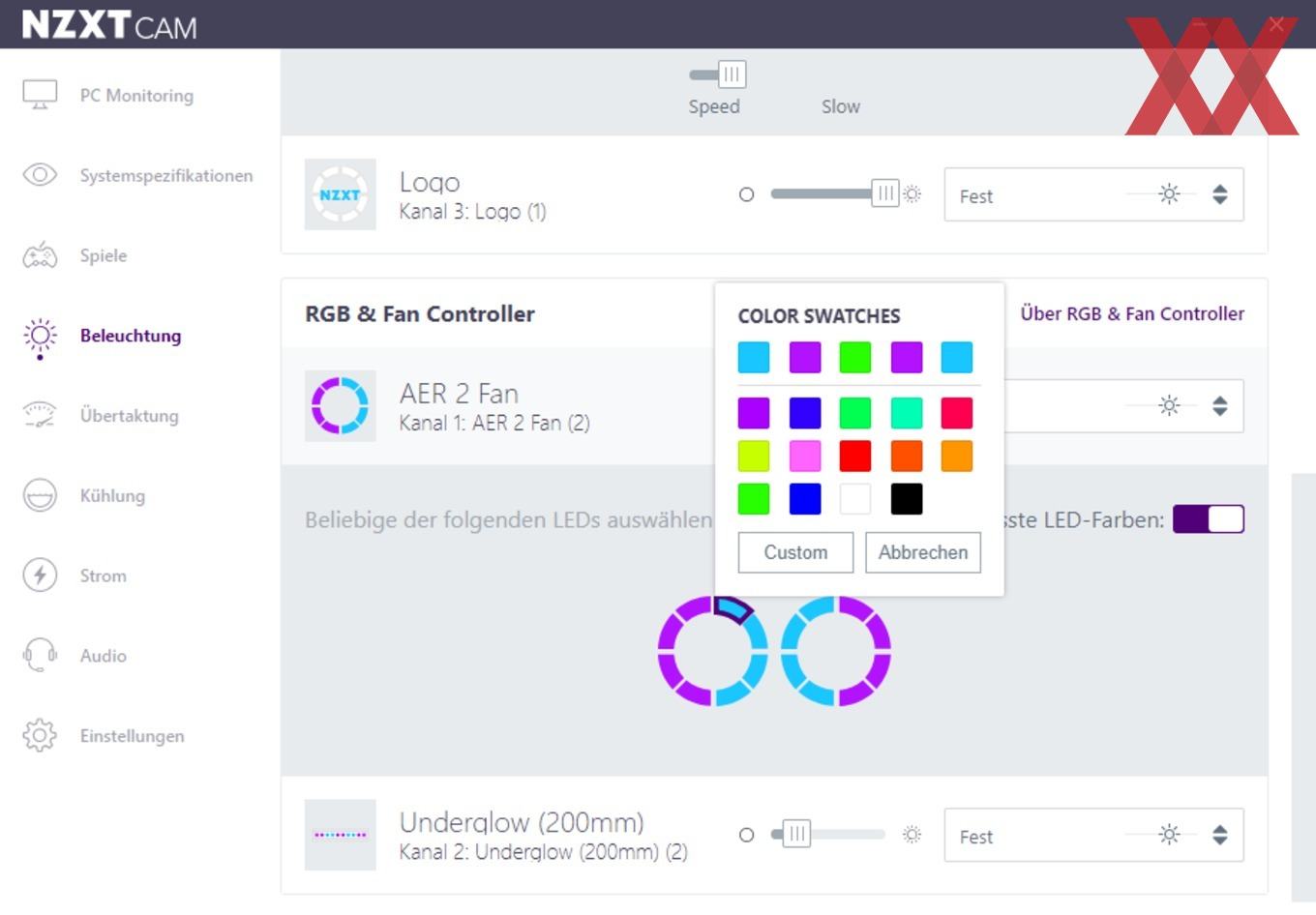This screenshot has height=915, width=1316.
Task: Click the Custom color button
Action: [795, 552]
